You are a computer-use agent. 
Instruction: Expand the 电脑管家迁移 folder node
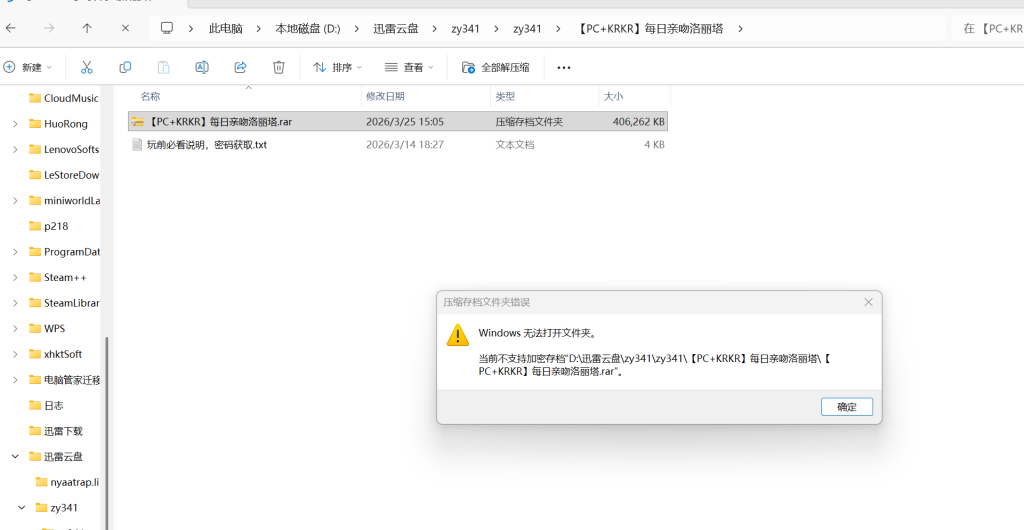[x=15, y=380]
